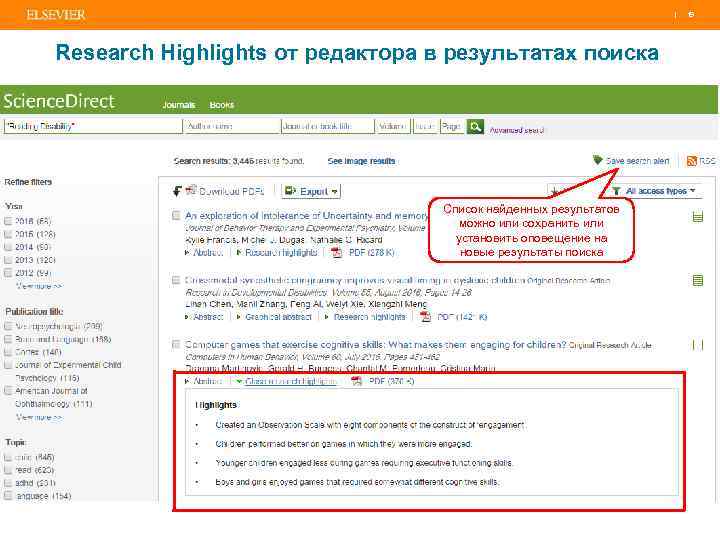The image size is (720, 540).
Task: Click the Issue field
Action: tap(426, 126)
